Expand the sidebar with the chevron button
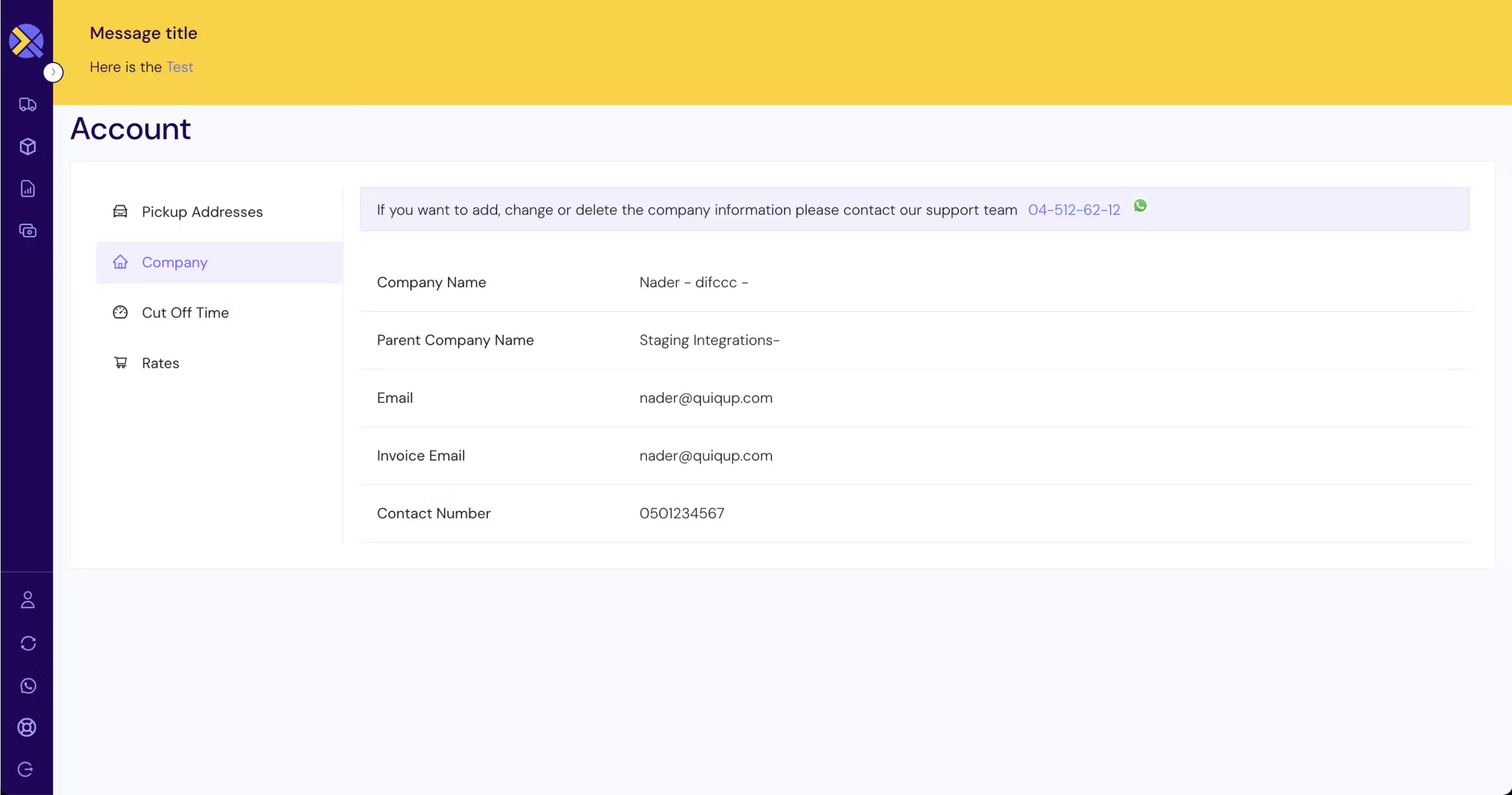 click(x=53, y=72)
